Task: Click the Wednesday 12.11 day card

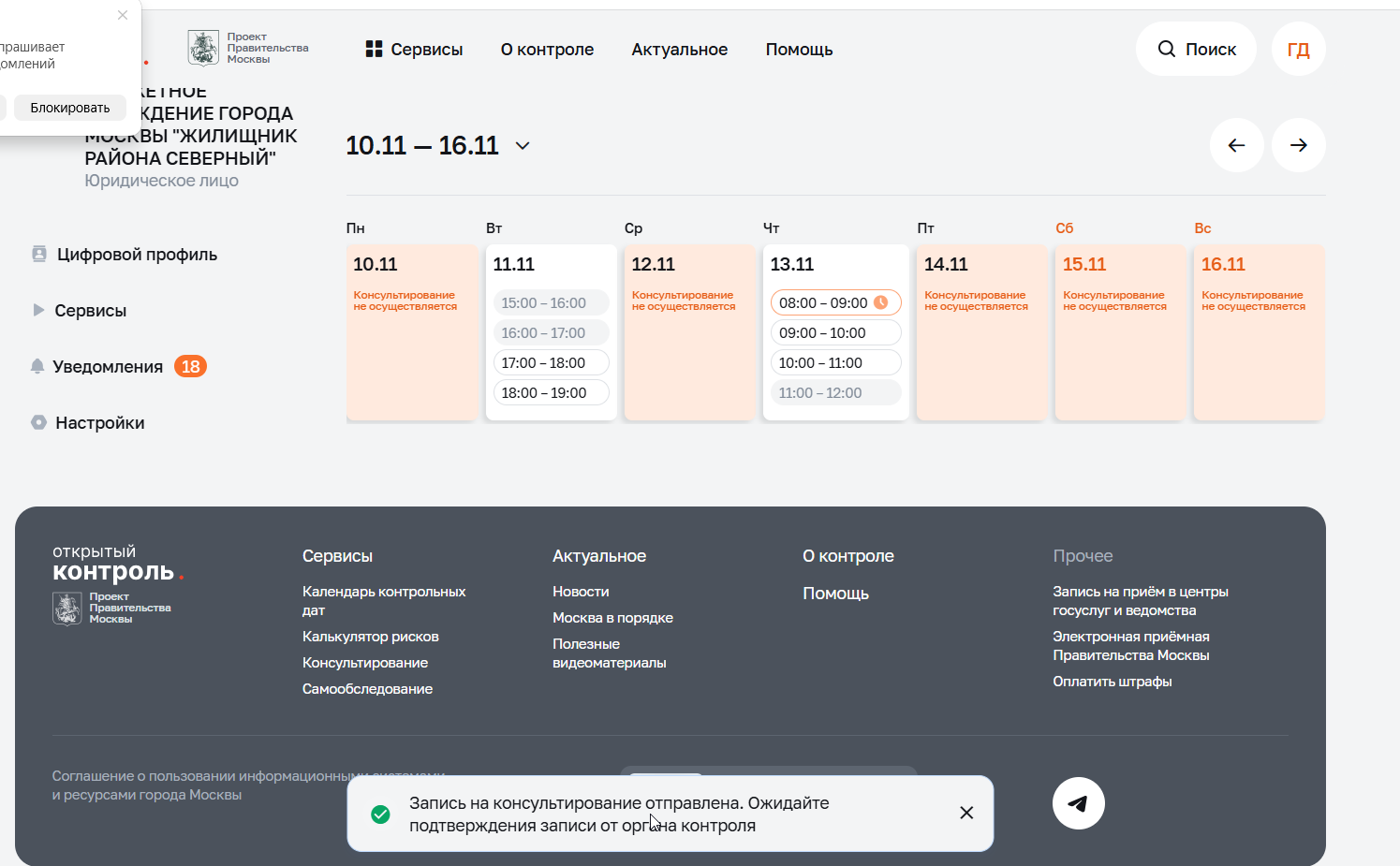Action: point(689,332)
